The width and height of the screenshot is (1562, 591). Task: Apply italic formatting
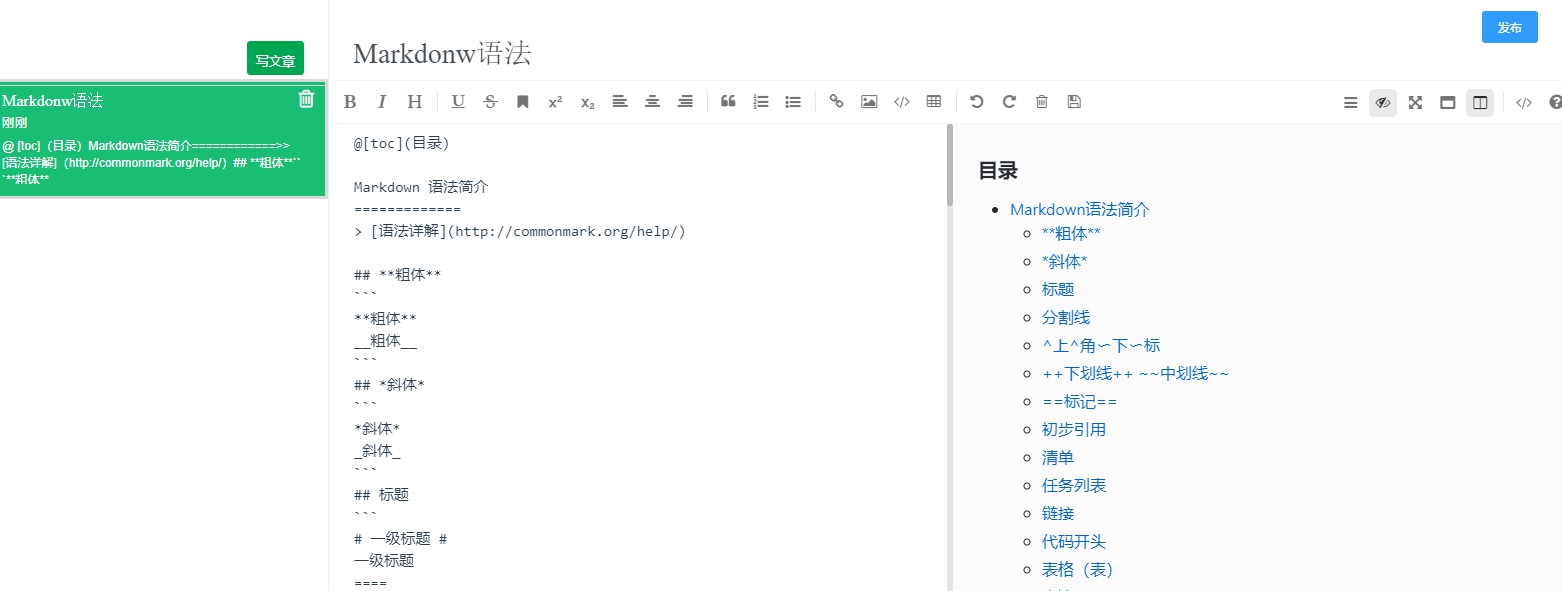click(x=381, y=101)
